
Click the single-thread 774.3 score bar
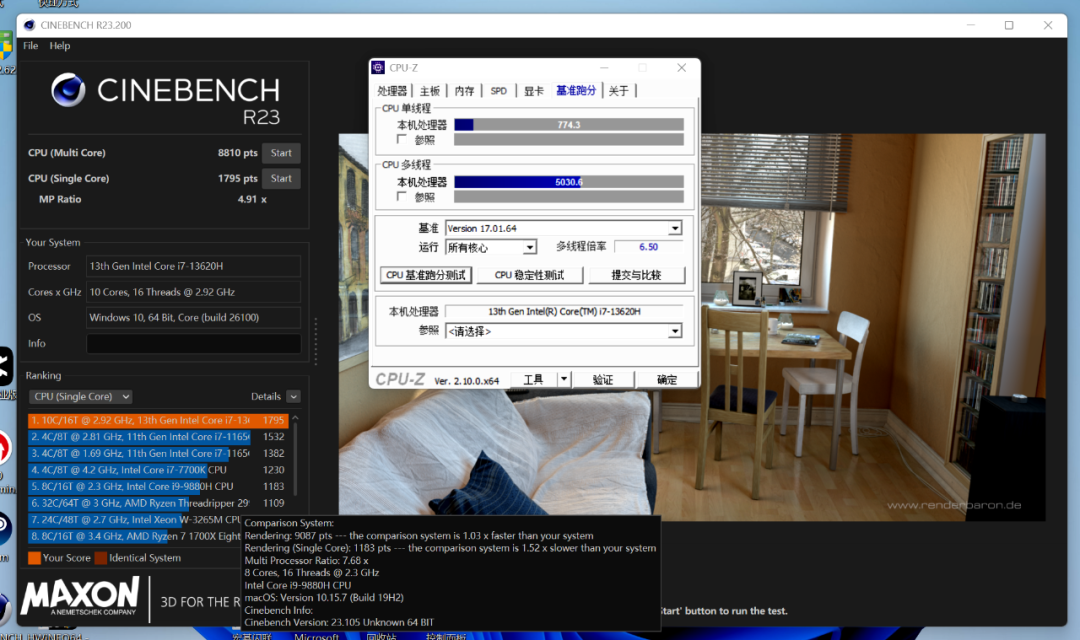[569, 125]
